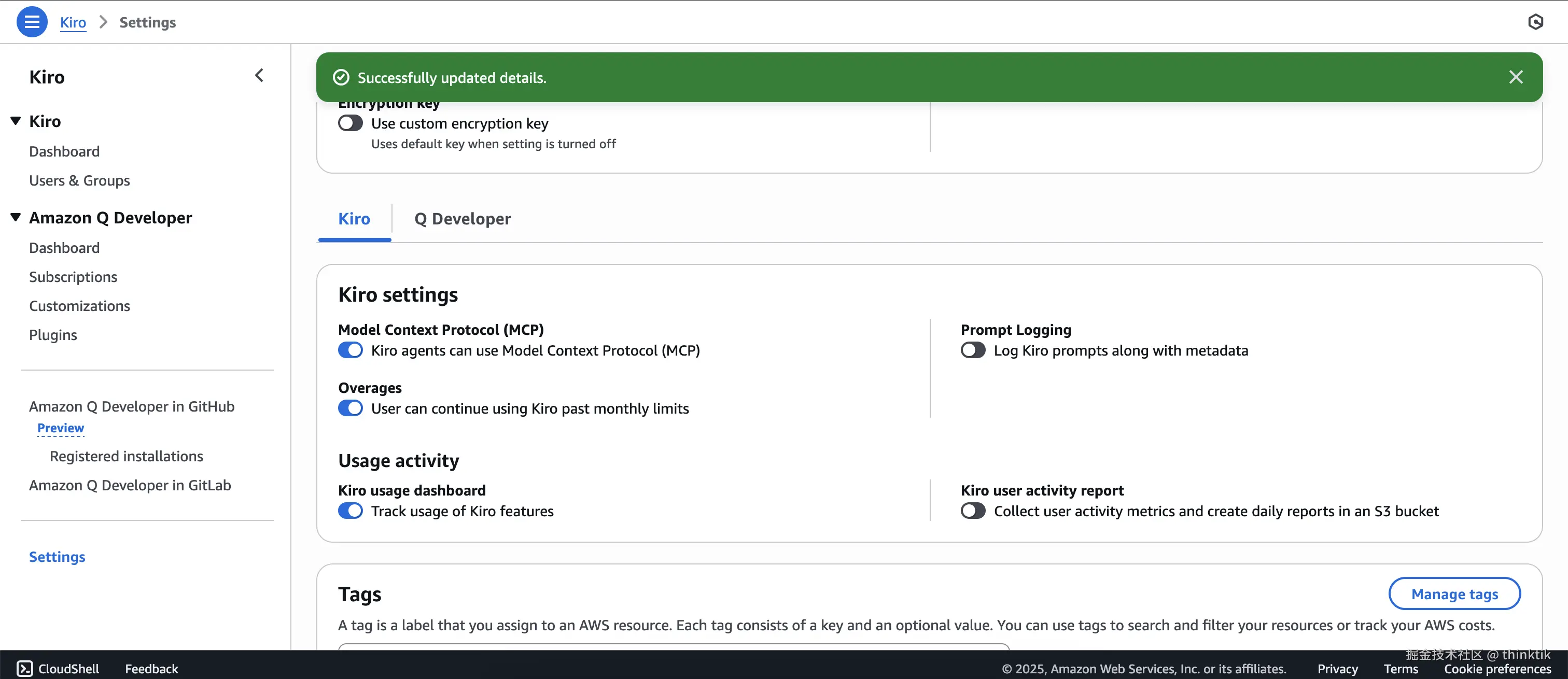1568x679 pixels.
Task: Open the Kiro breadcrumb link
Action: pos(73,22)
